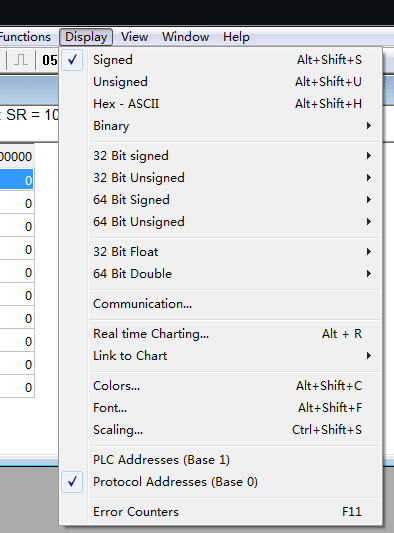Expand the Binary submenu

point(221,126)
